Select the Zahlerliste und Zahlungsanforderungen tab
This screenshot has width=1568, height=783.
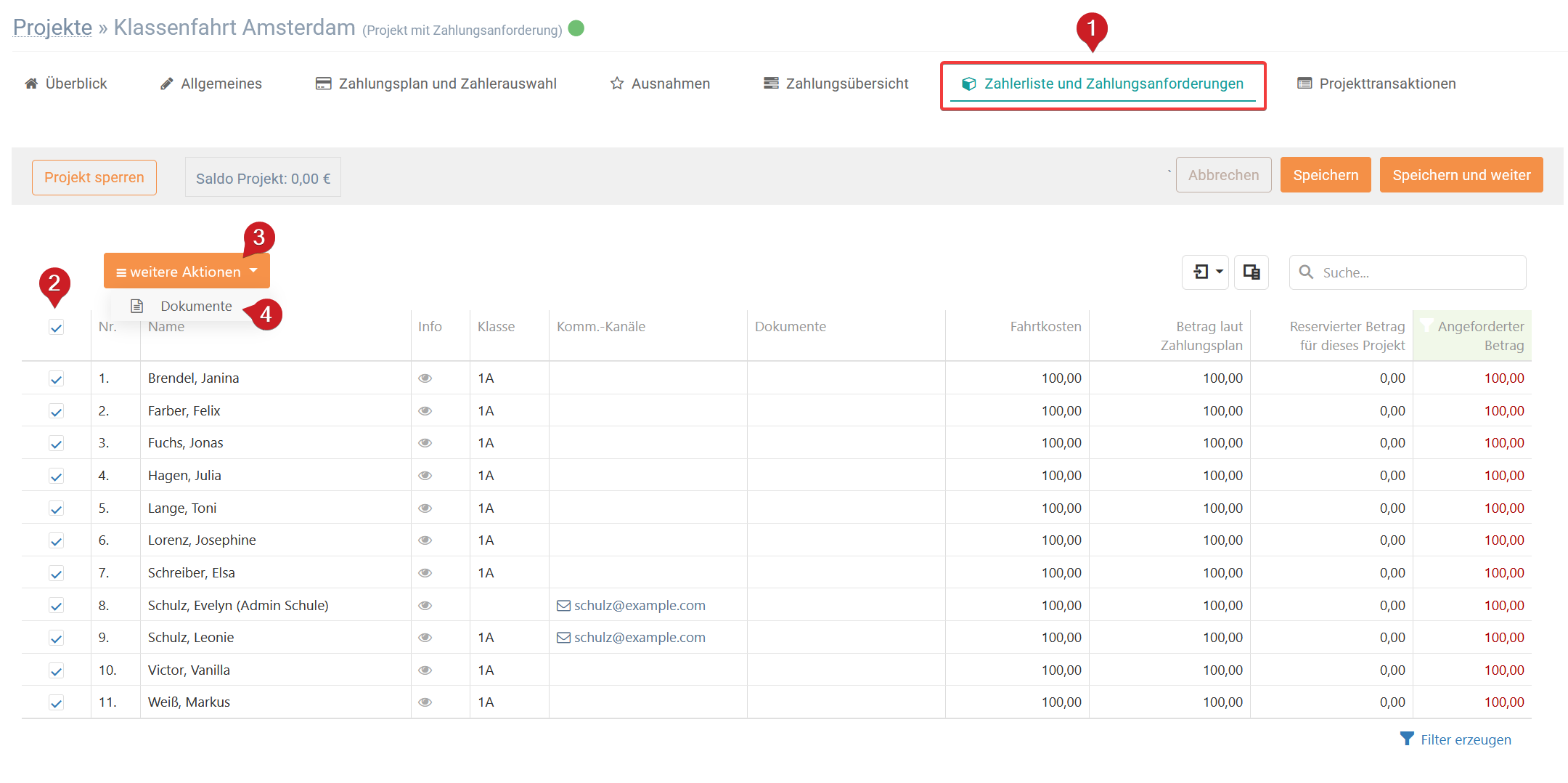1103,84
